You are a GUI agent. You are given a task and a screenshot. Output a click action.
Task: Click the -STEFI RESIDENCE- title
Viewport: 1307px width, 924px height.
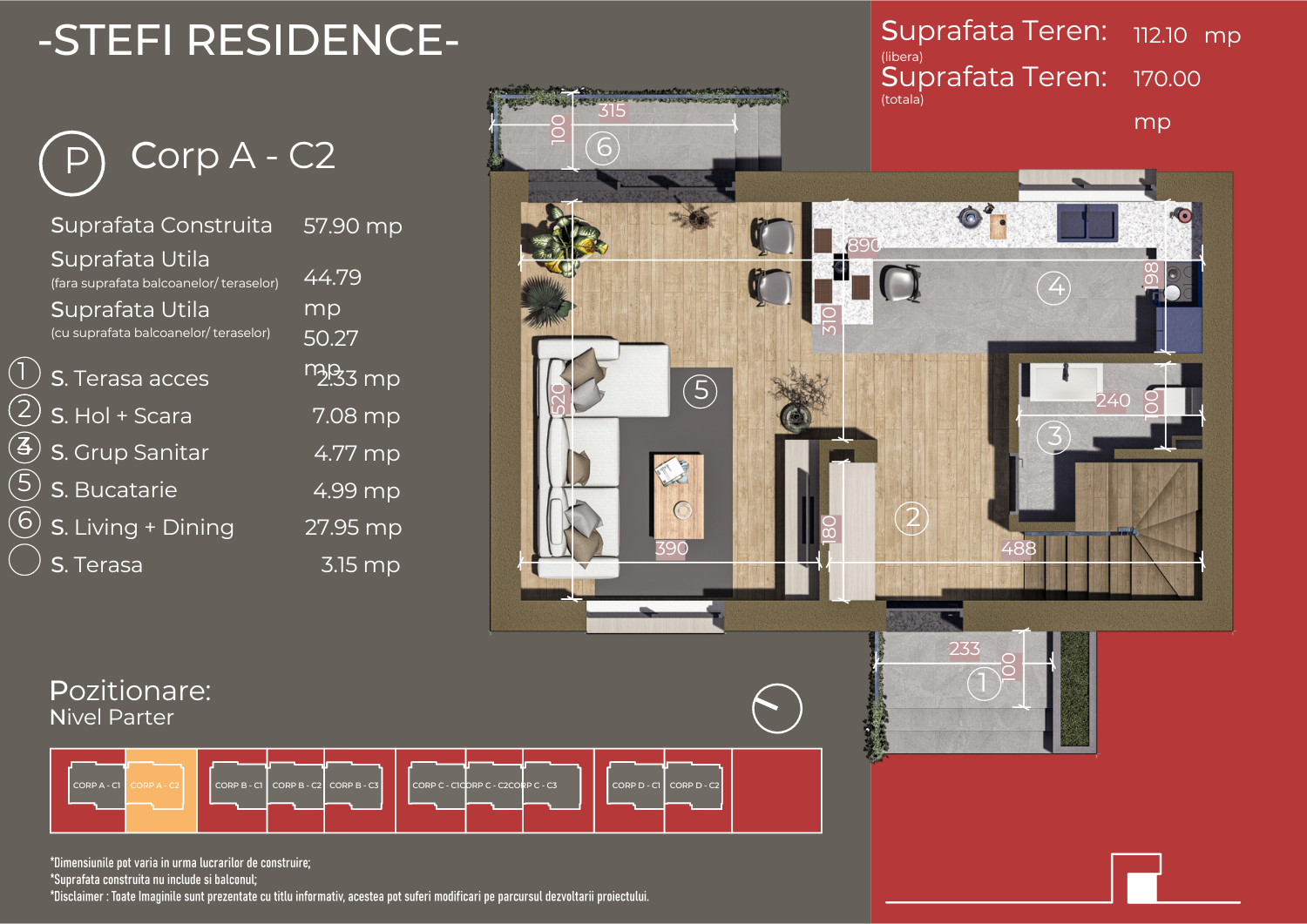pos(248,40)
